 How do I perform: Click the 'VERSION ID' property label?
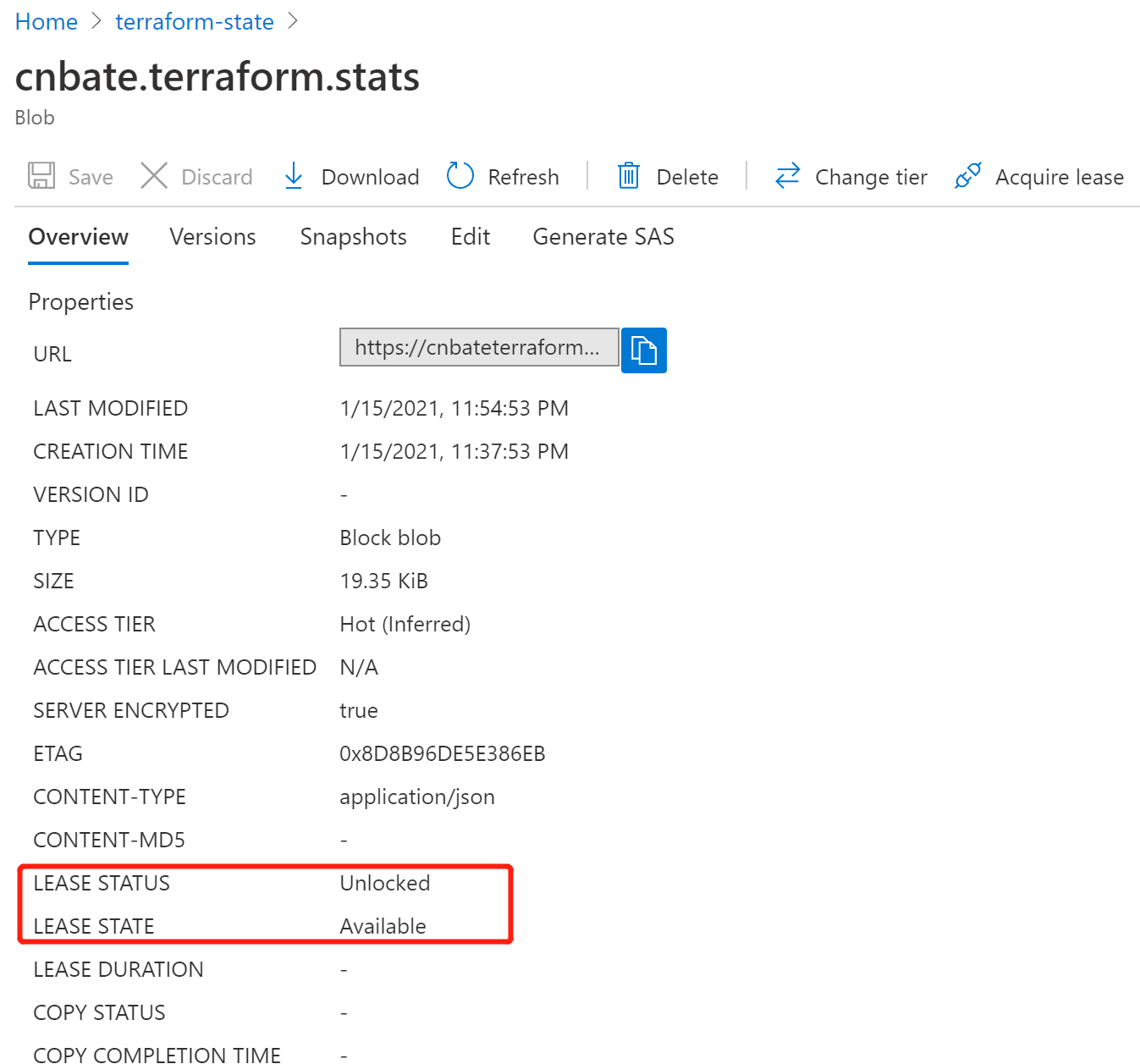[91, 495]
